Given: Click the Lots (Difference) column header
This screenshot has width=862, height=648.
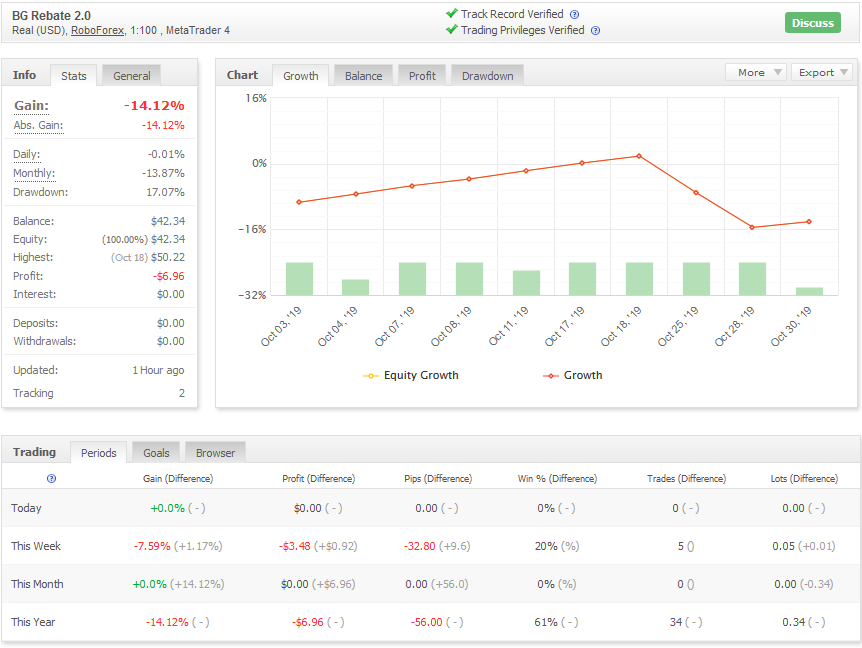Looking at the screenshot, I should [x=804, y=479].
